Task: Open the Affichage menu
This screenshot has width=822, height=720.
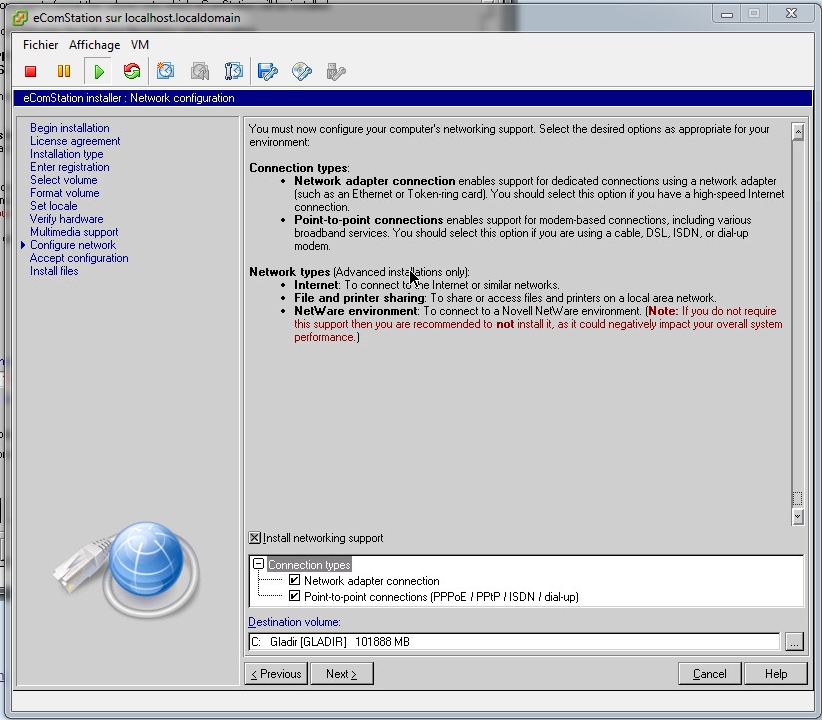Action: 94,45
